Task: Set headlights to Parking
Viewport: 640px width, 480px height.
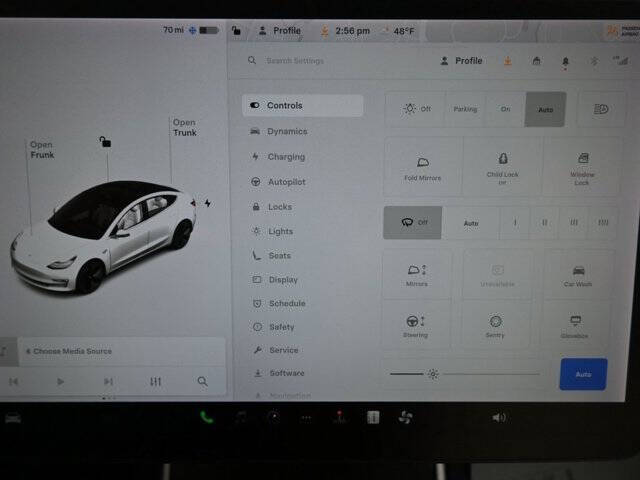Action: [x=465, y=109]
